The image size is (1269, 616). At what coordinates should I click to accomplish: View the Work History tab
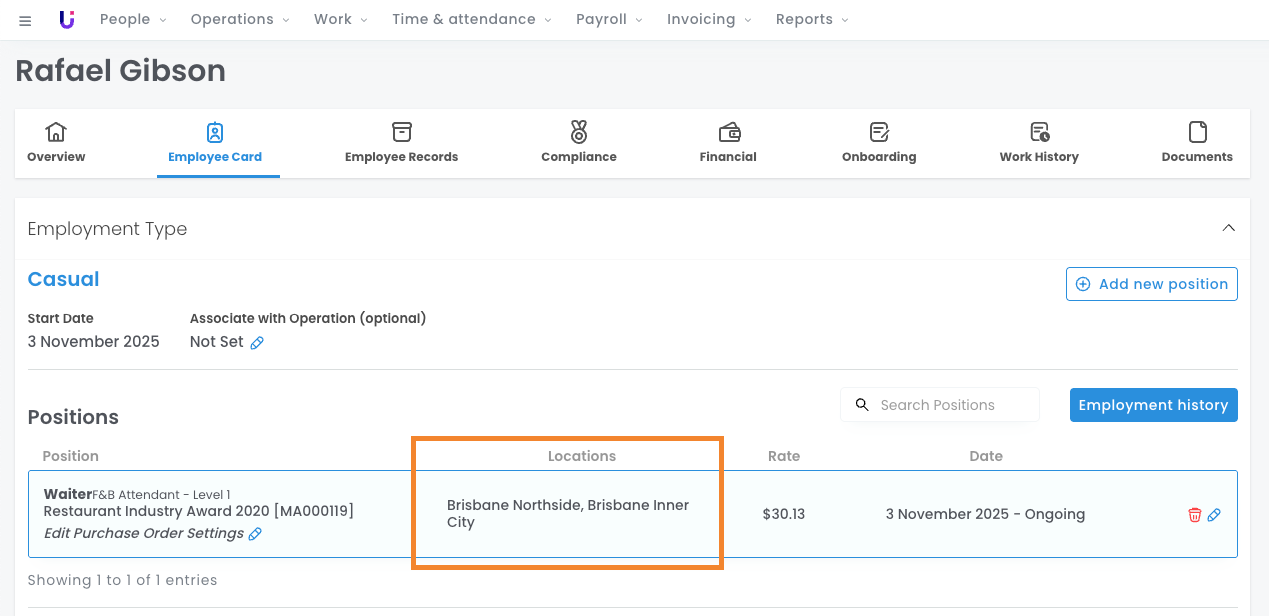(1039, 143)
